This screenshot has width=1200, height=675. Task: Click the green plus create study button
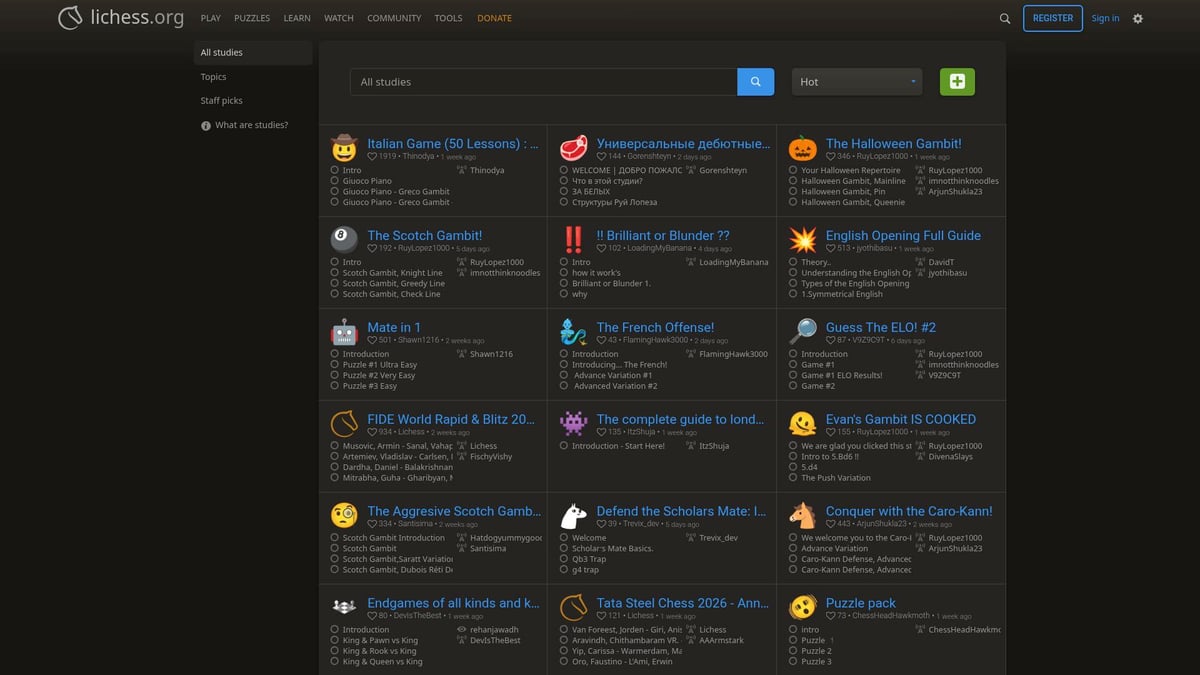pyautogui.click(x=957, y=82)
